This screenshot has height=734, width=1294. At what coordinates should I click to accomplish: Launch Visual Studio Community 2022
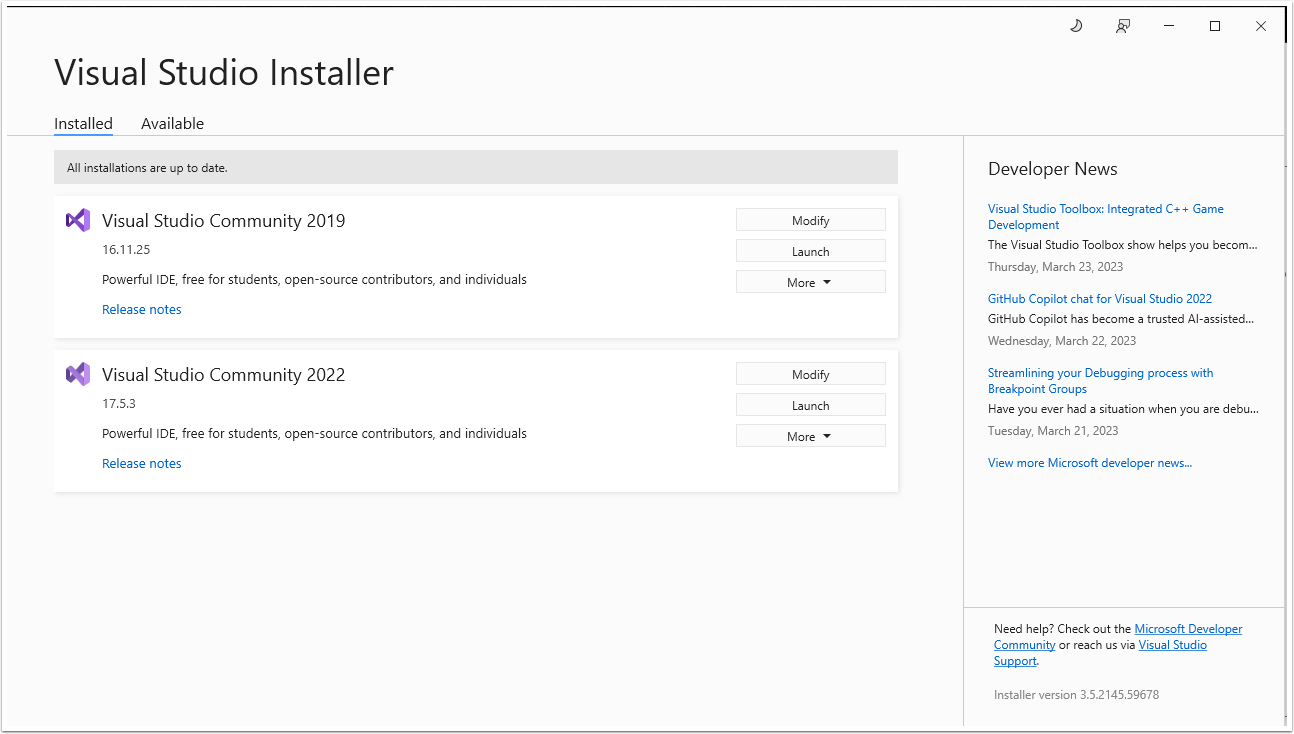811,405
